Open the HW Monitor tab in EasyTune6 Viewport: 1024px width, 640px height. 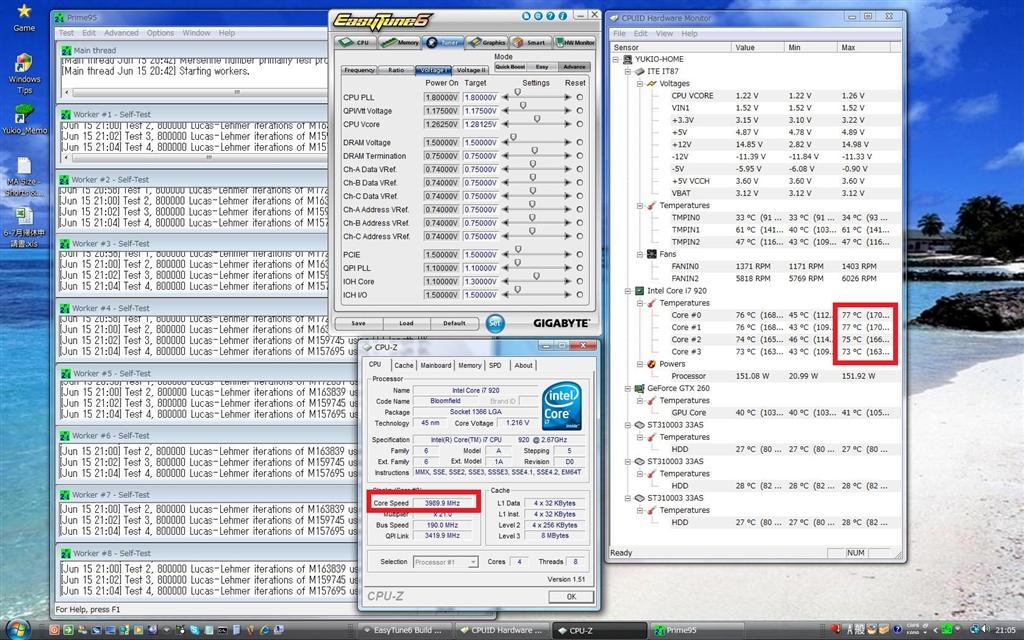[575, 42]
